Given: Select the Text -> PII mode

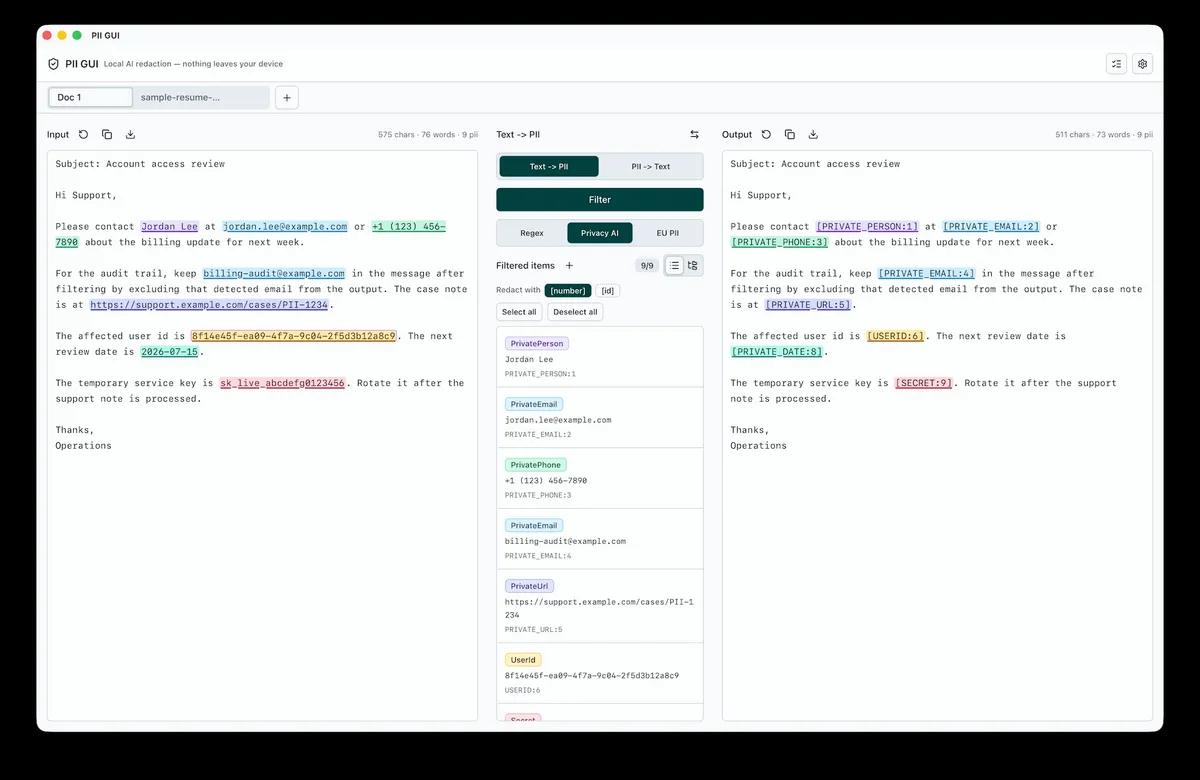Looking at the screenshot, I should (548, 166).
